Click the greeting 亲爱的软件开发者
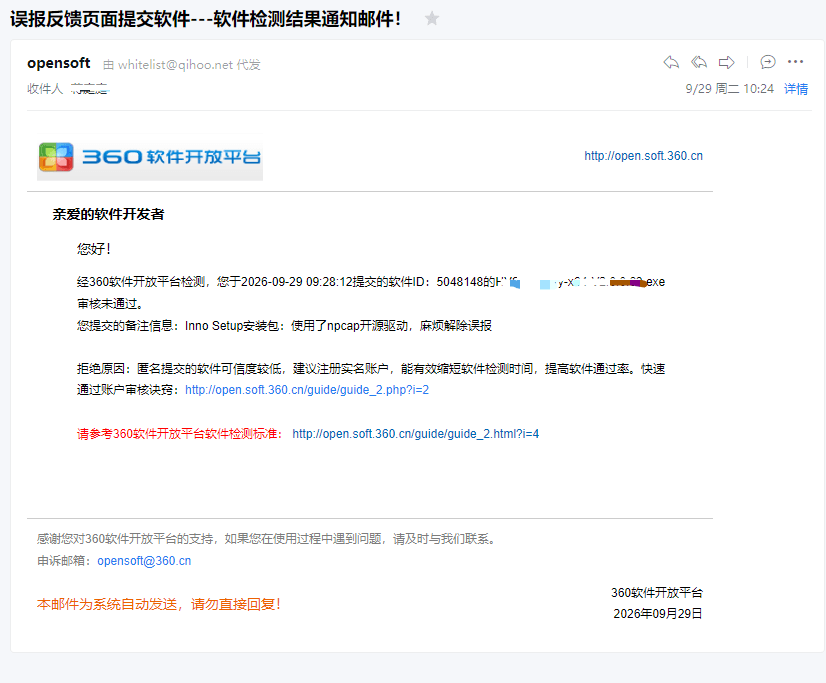This screenshot has width=826, height=683. [108, 214]
